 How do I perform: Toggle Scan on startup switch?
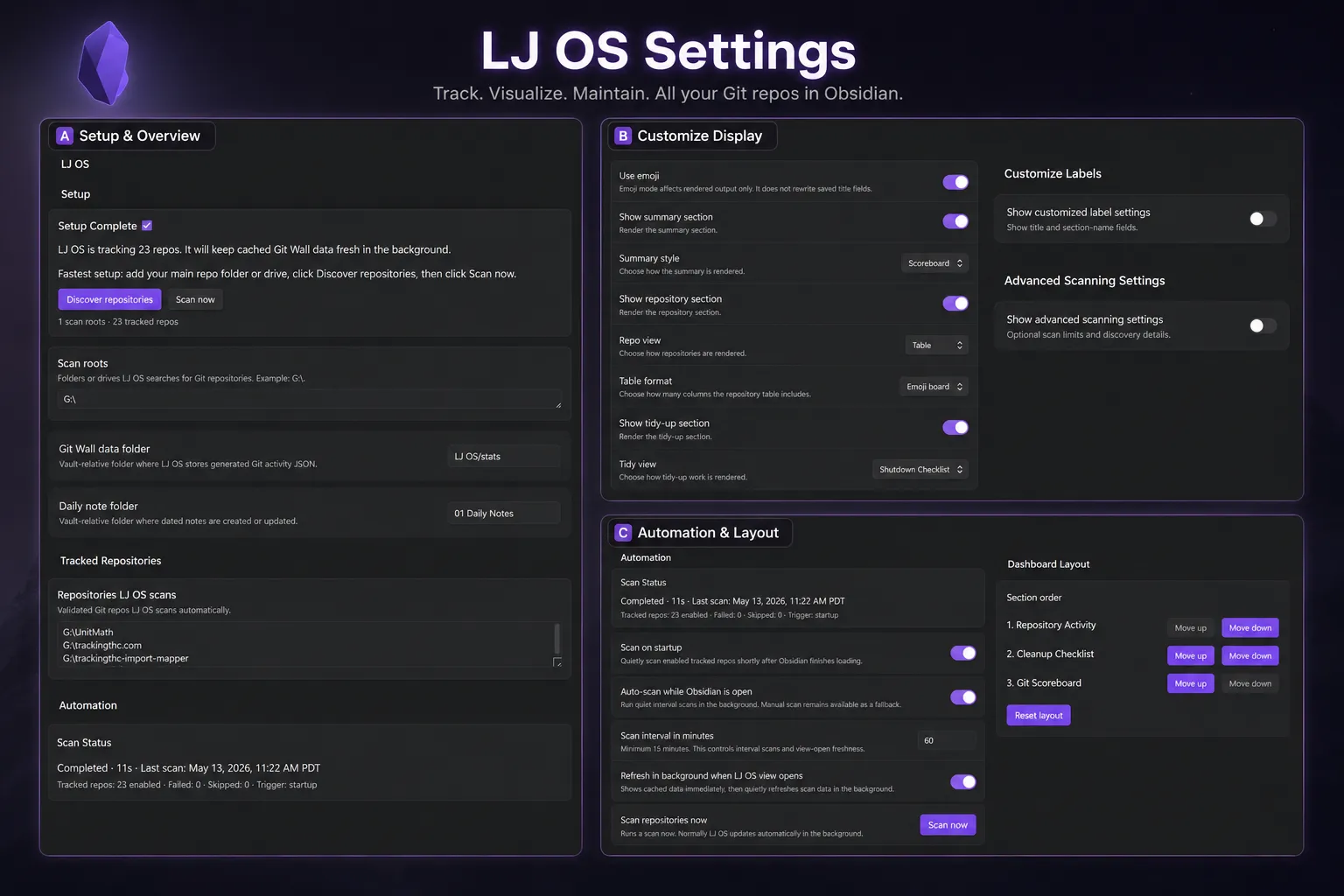tap(963, 653)
